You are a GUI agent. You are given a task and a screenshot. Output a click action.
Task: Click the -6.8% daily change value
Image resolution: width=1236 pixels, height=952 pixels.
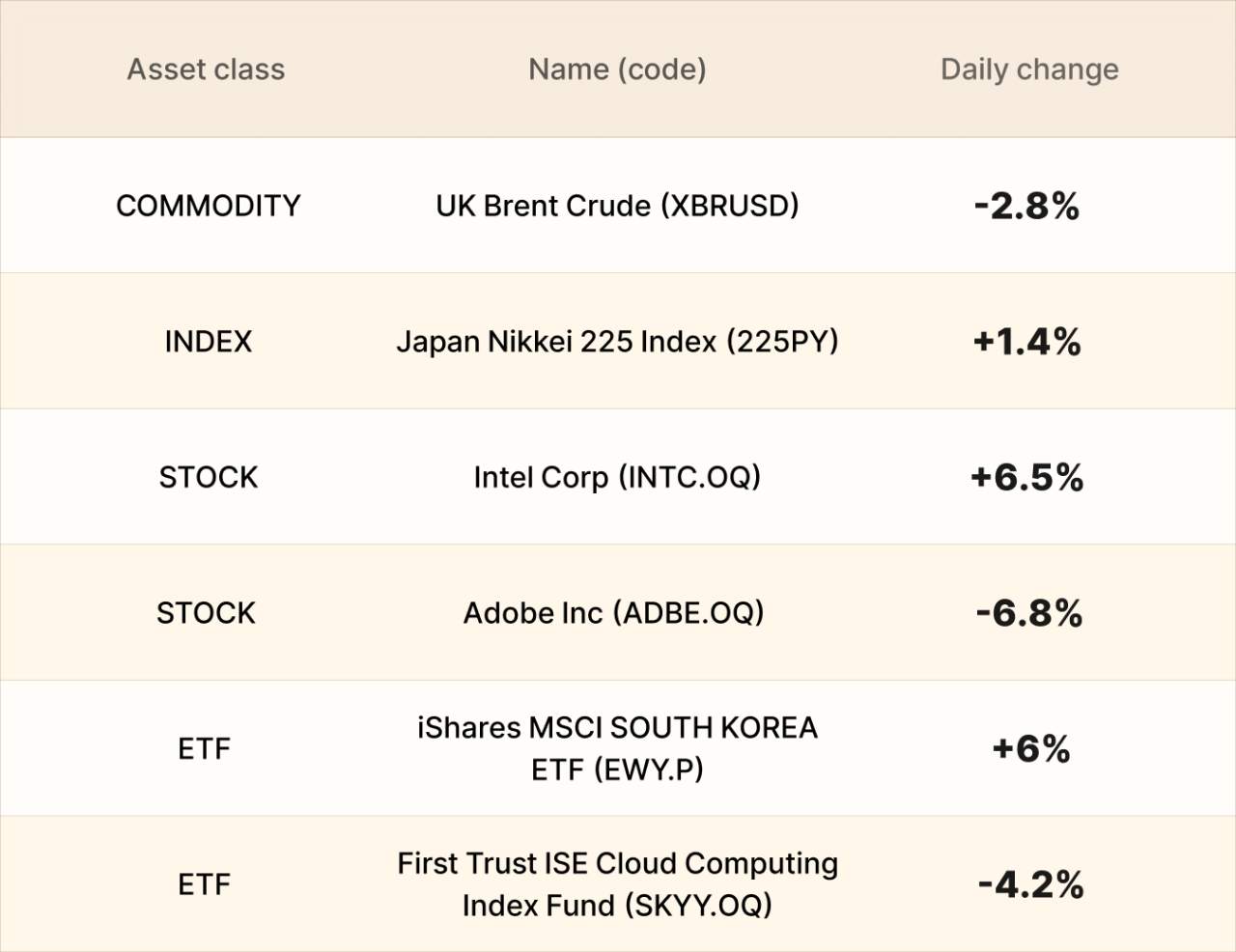tap(1029, 613)
